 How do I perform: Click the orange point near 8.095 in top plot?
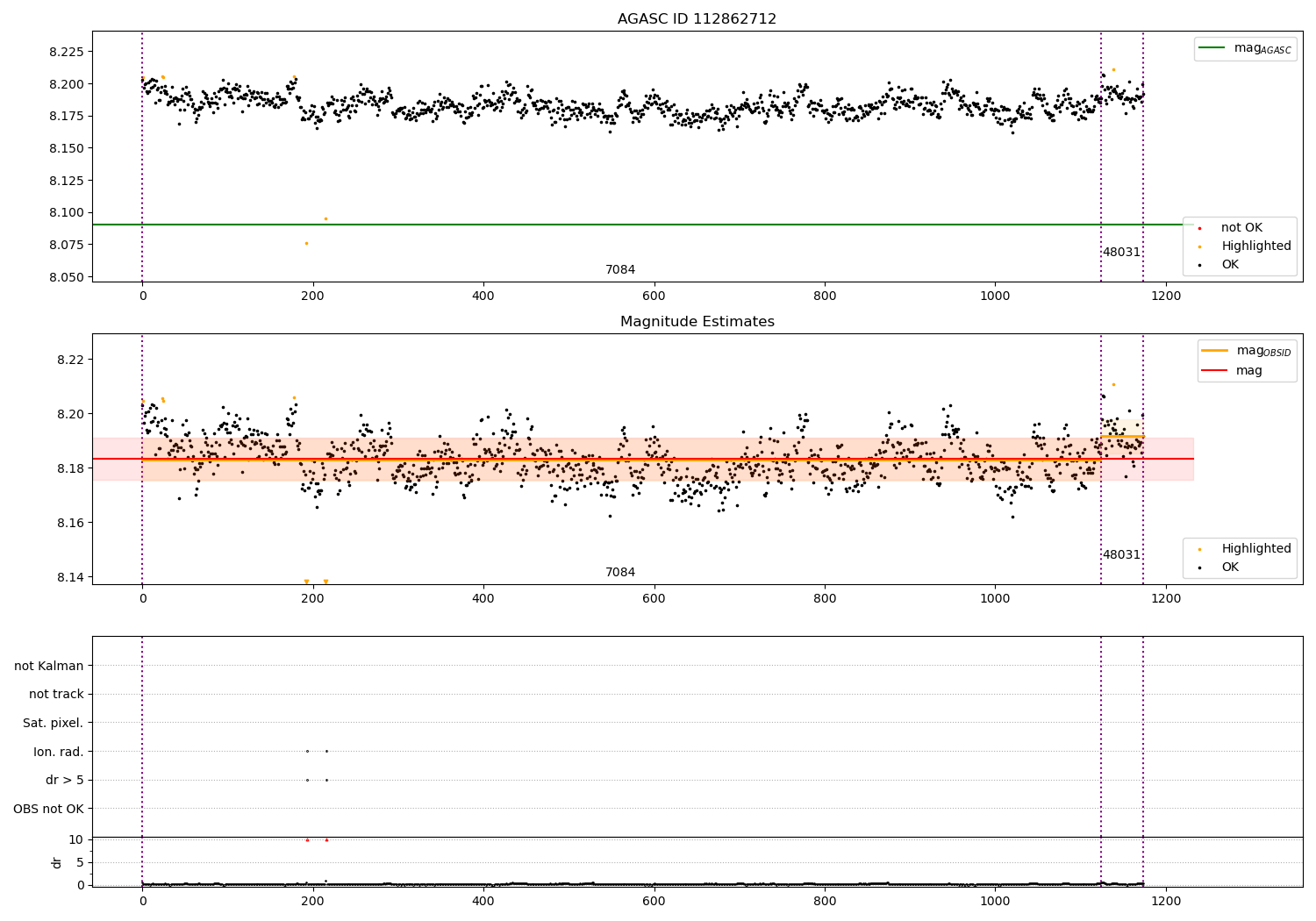pyautogui.click(x=325, y=218)
